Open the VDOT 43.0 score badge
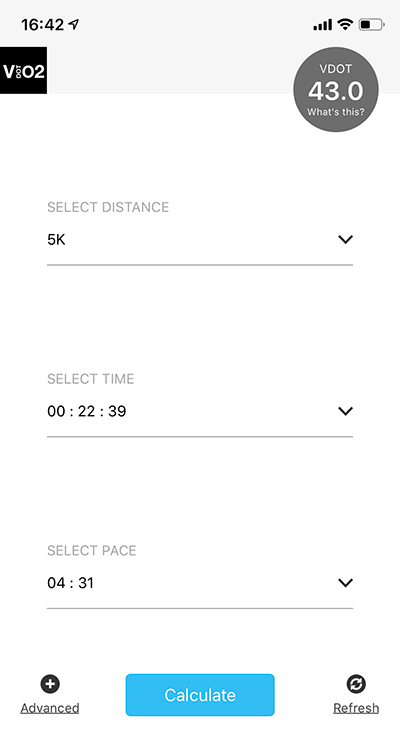This screenshot has height=733, width=400. [x=336, y=89]
